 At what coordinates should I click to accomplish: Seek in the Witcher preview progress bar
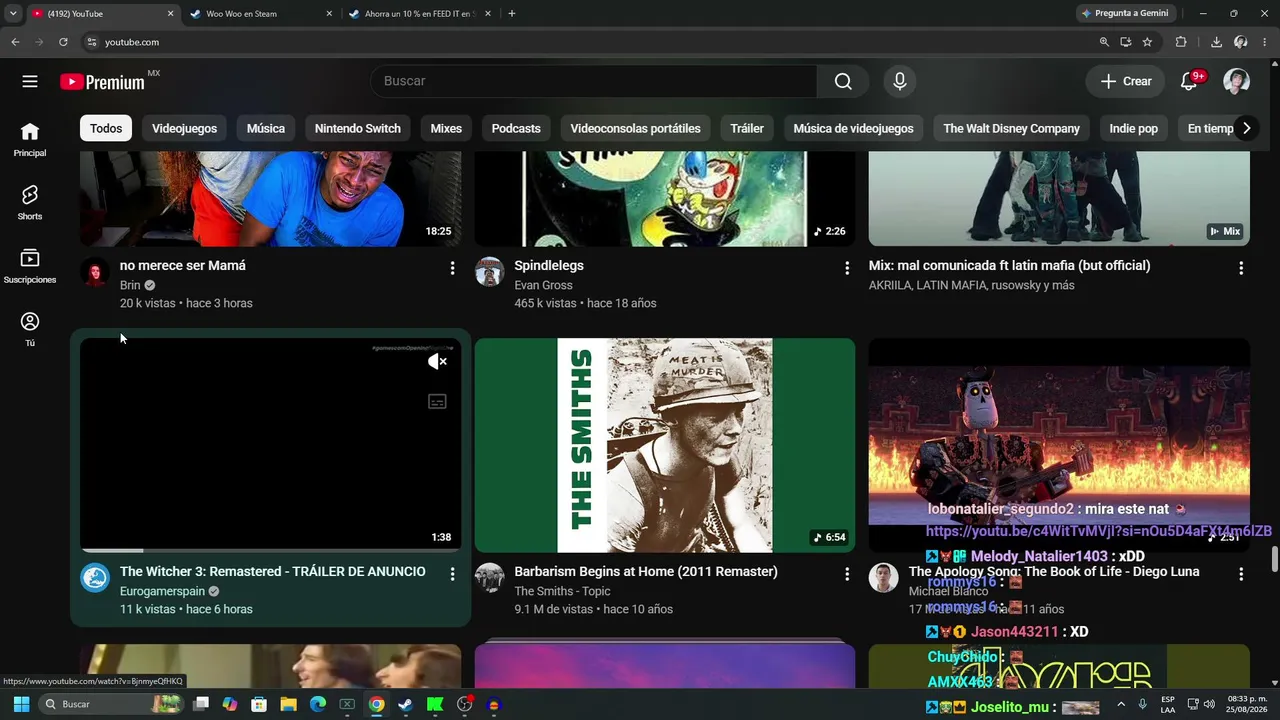point(270,550)
